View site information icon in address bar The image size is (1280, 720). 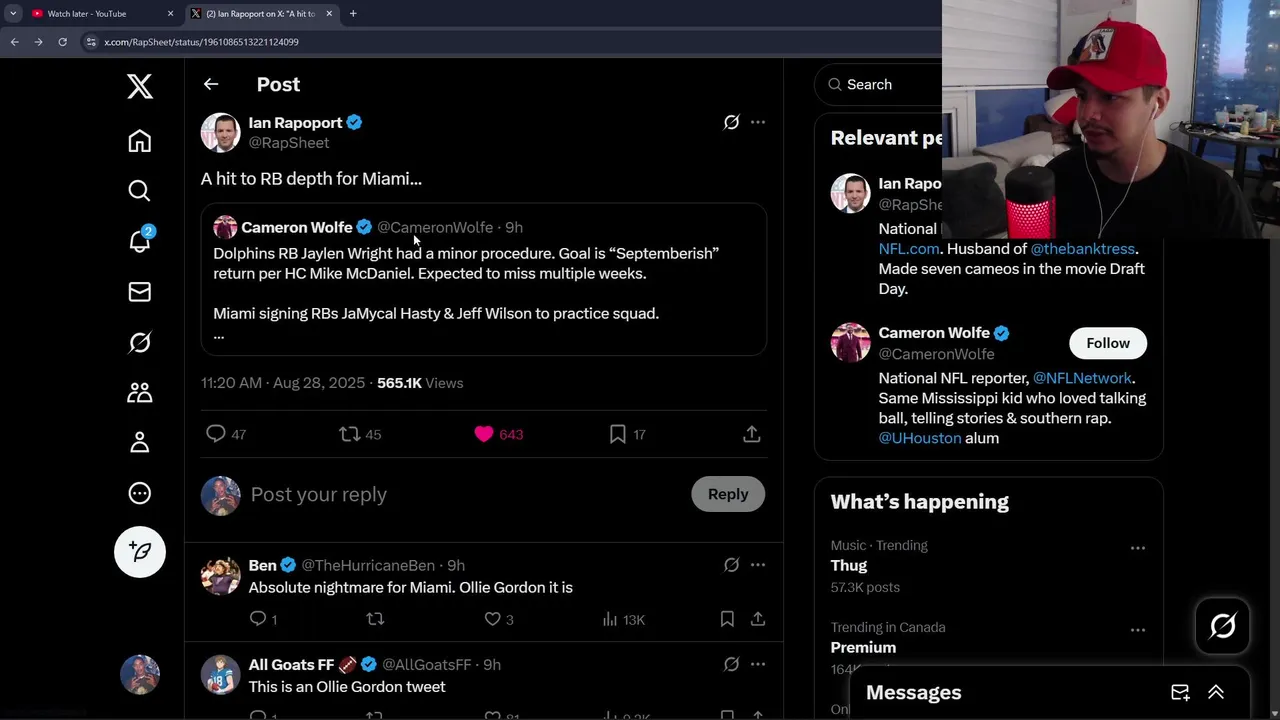[91, 42]
